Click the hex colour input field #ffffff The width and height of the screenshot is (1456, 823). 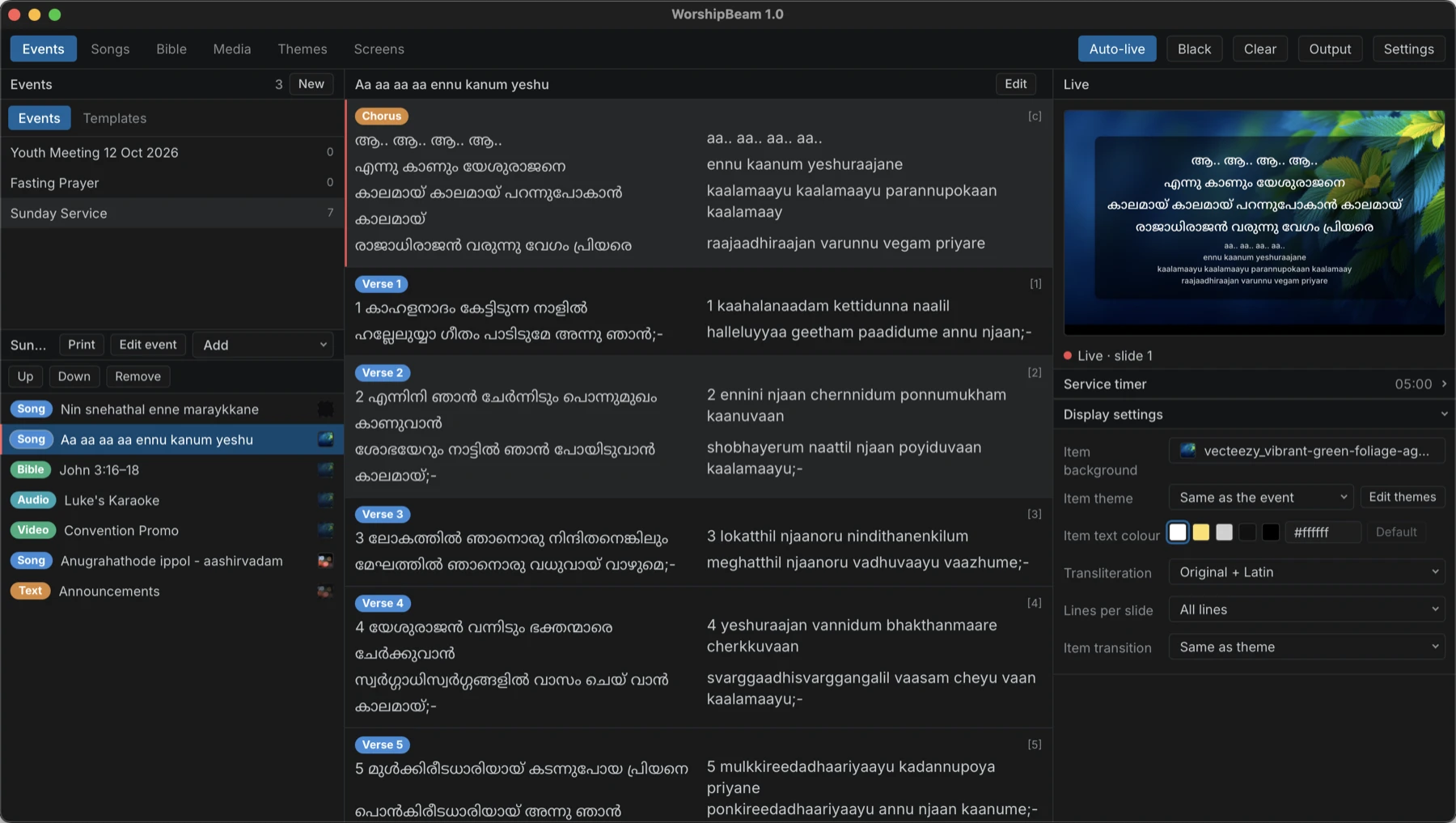tap(1323, 532)
